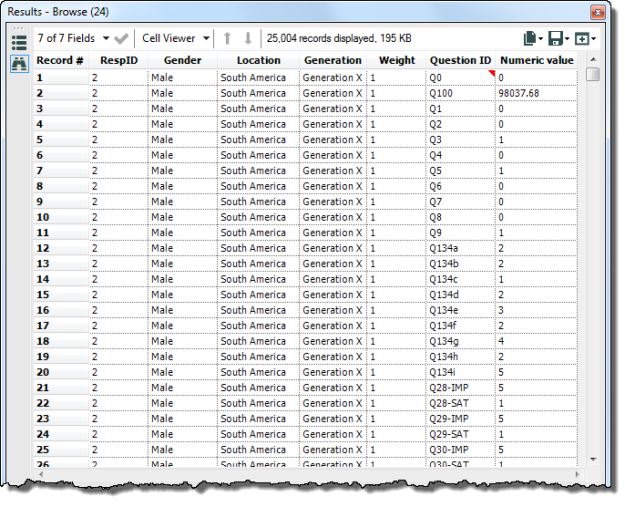
Task: Select the Weight cell in record 8
Action: (x=397, y=186)
